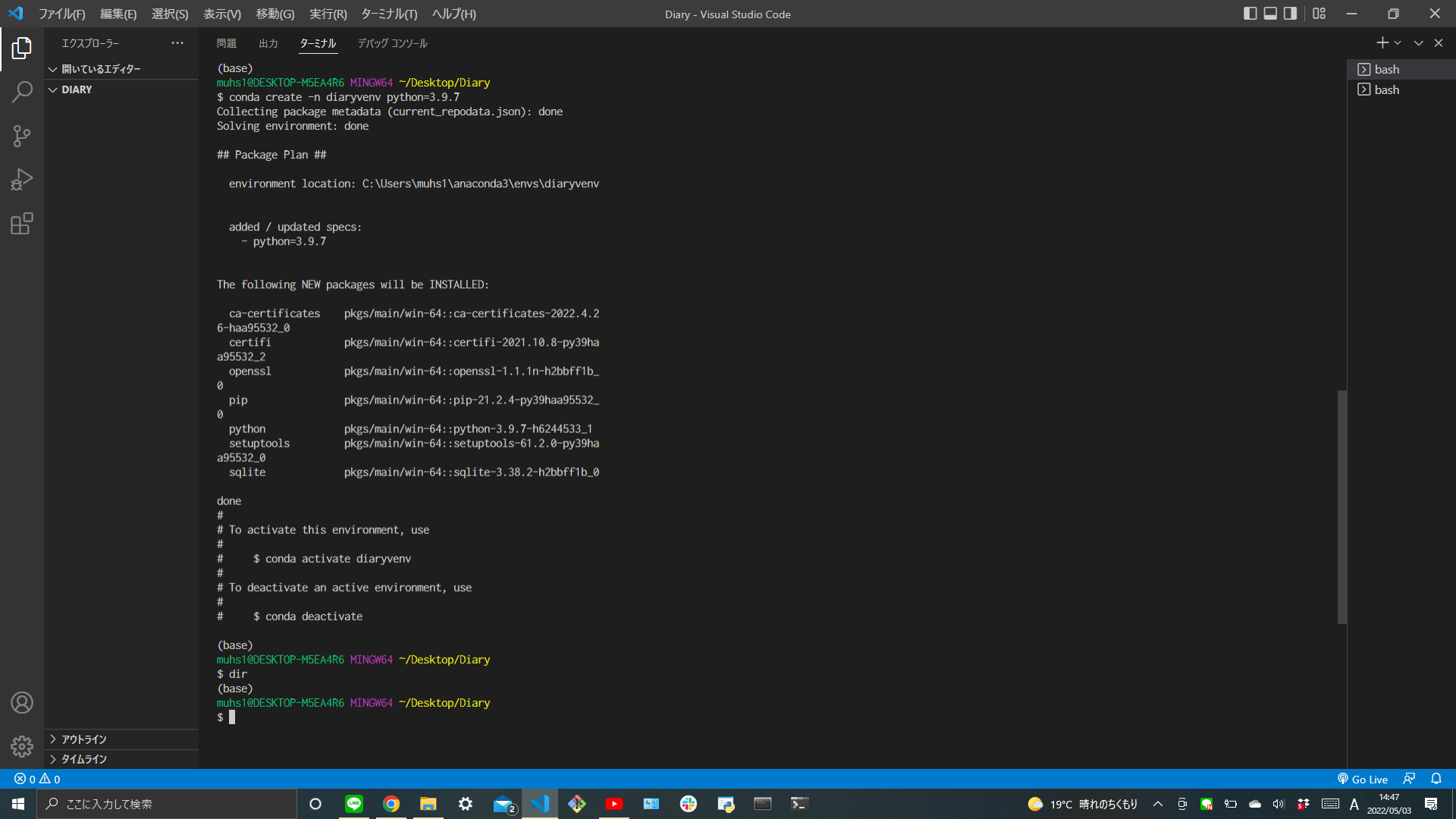Screen dimensions: 1456x819
Task: Open the 移動(G) menu
Action: click(275, 14)
